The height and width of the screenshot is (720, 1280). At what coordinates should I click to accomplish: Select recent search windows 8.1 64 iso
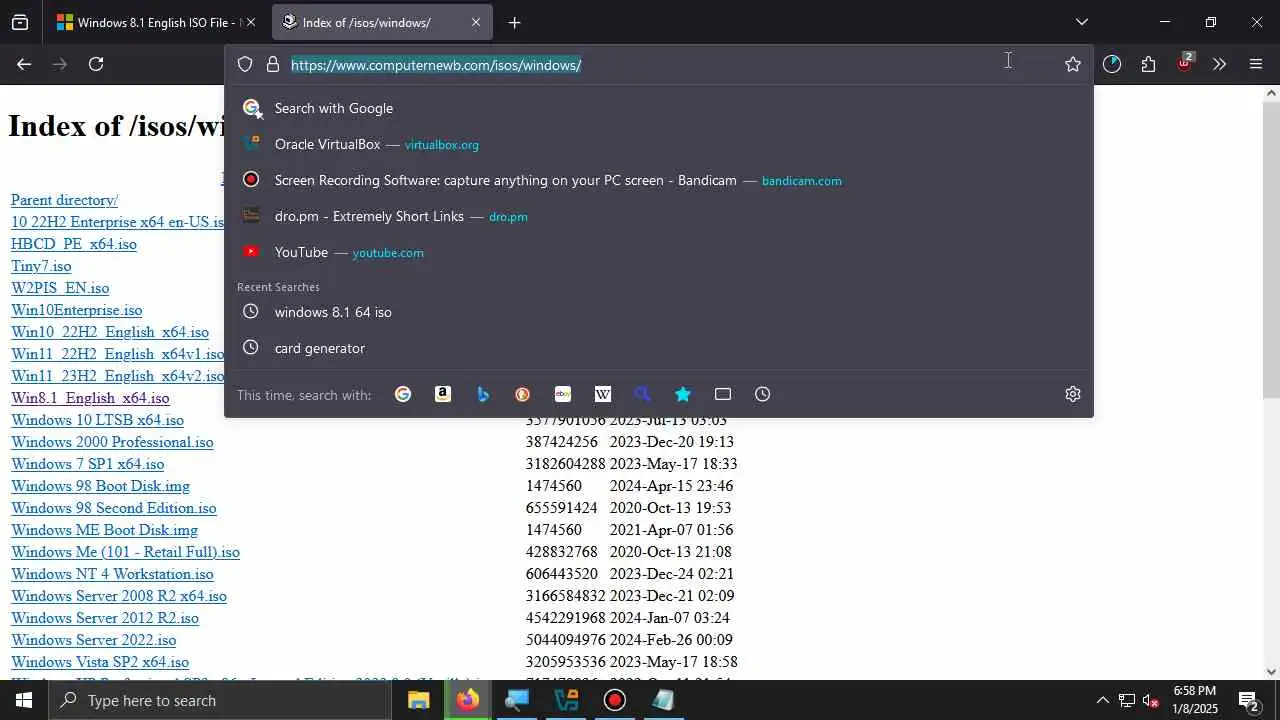660,312
